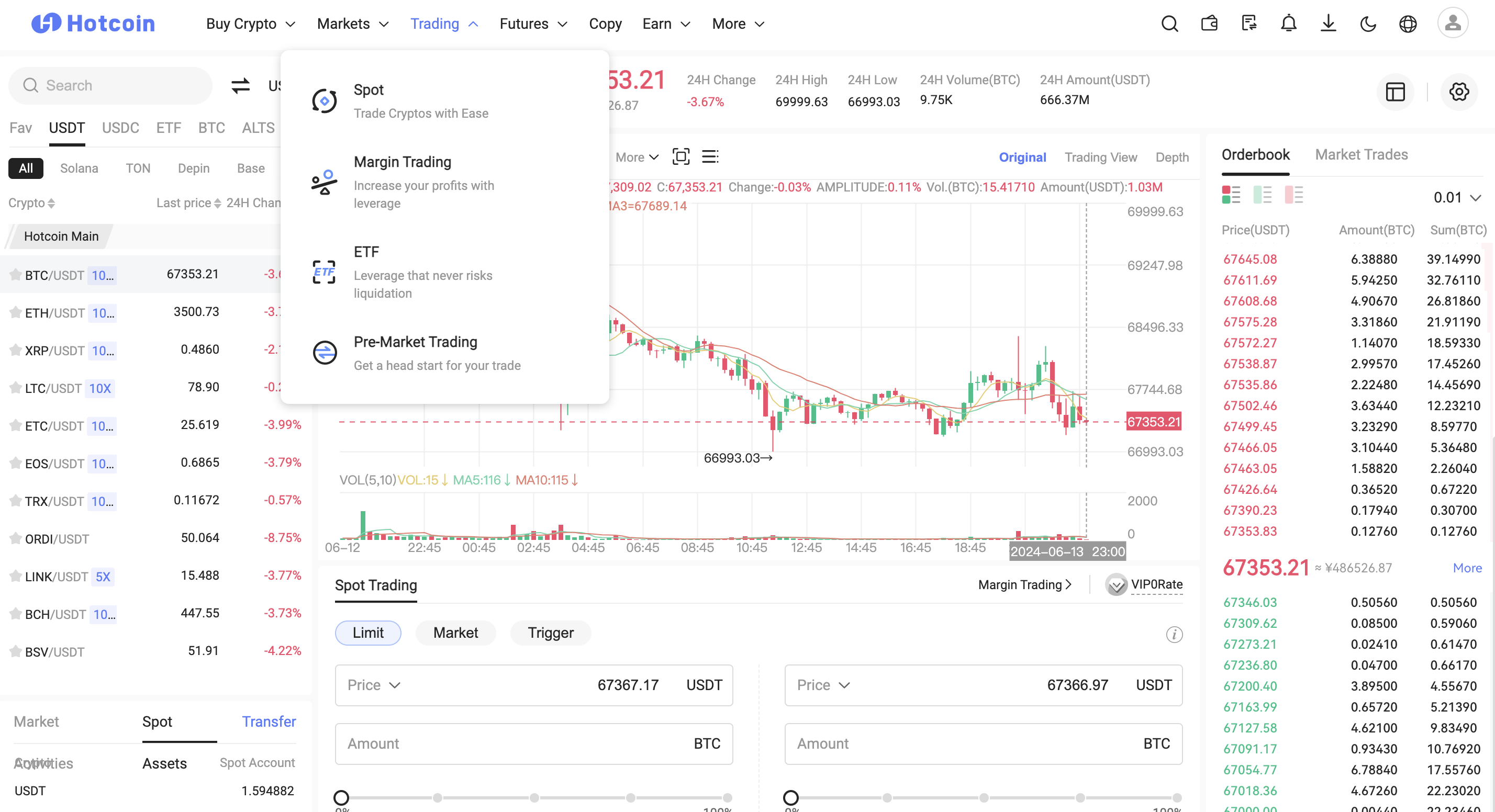Click the chart fullscreen icon
The height and width of the screenshot is (812, 1495).
(680, 156)
